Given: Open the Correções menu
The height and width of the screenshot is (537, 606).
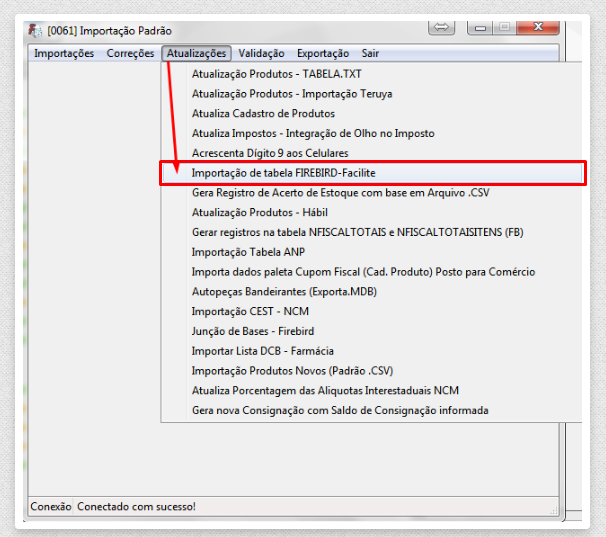Looking at the screenshot, I should [130, 53].
